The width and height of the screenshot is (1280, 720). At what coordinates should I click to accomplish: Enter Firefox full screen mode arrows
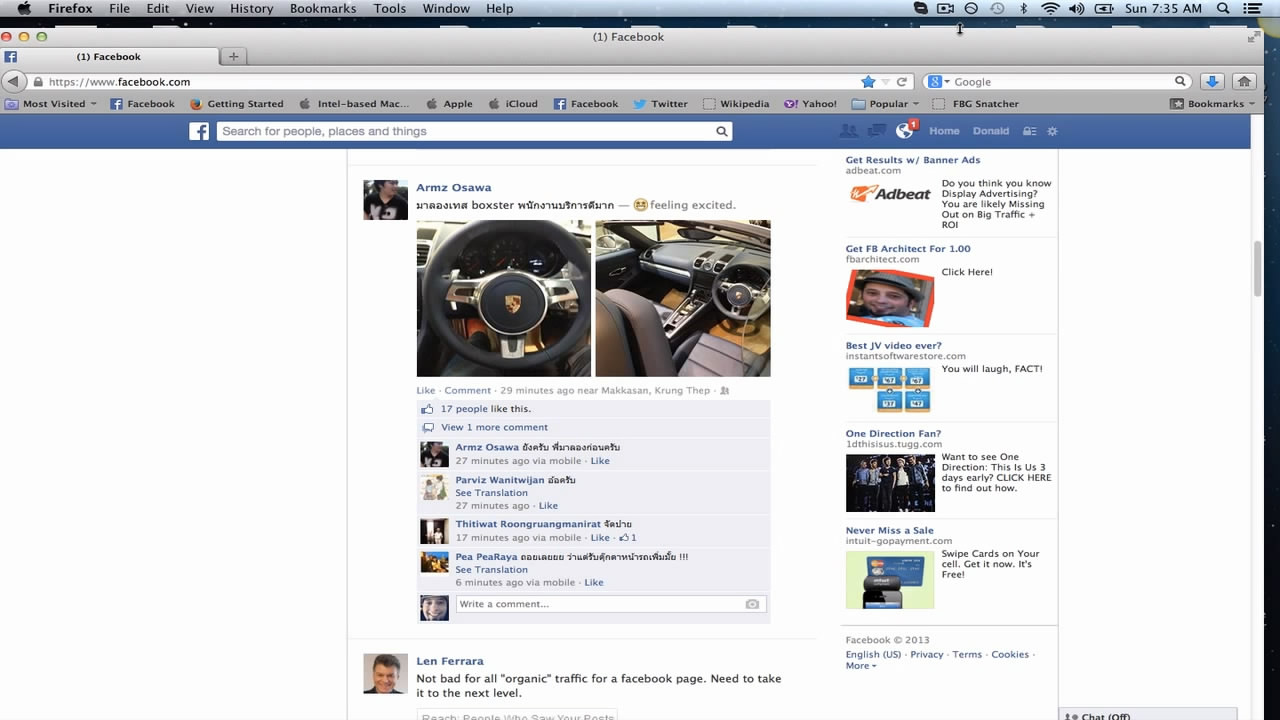(x=1254, y=37)
